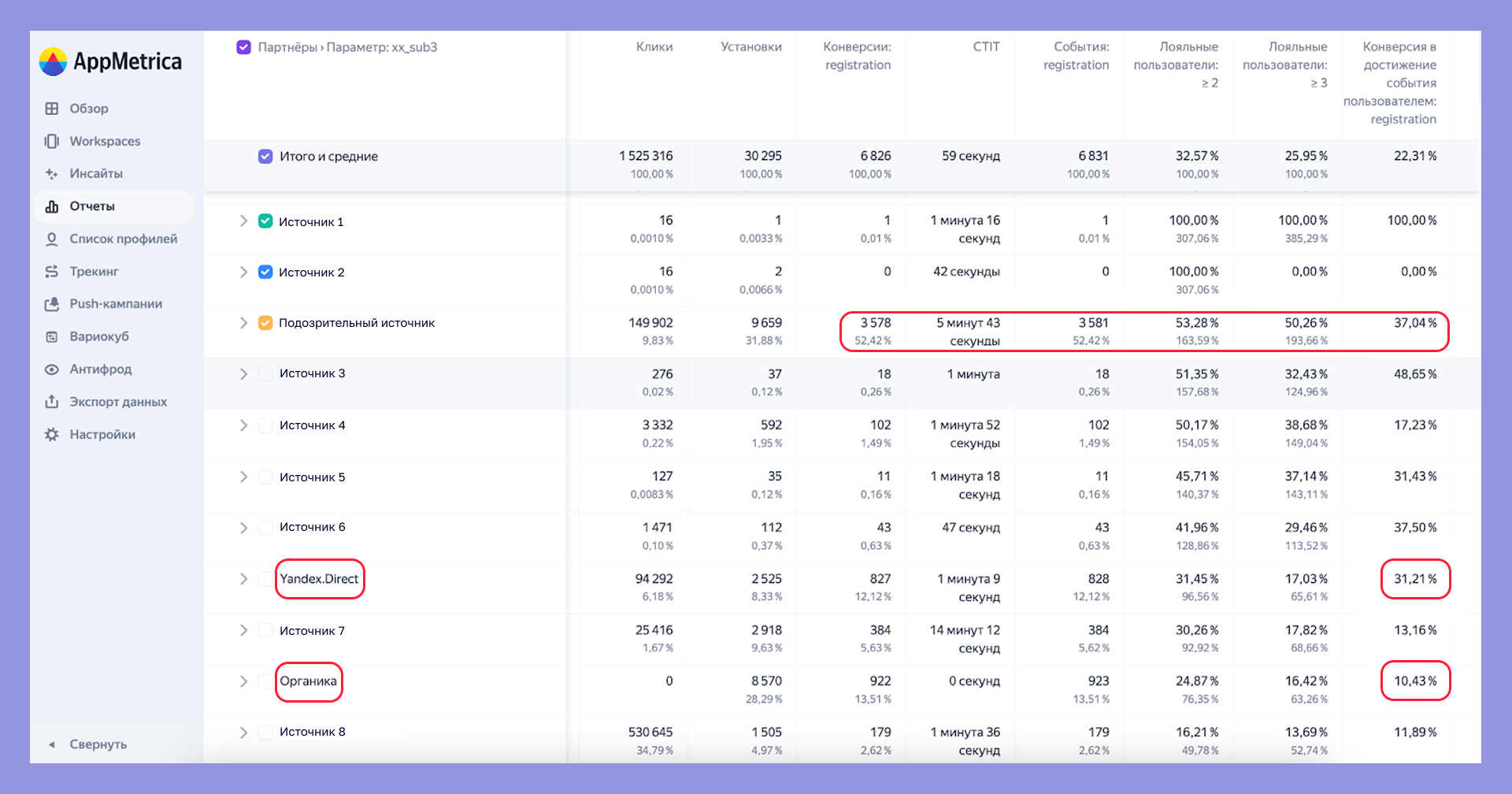Click the Вариокуб icon
This screenshot has width=1512, height=794.
(52, 336)
